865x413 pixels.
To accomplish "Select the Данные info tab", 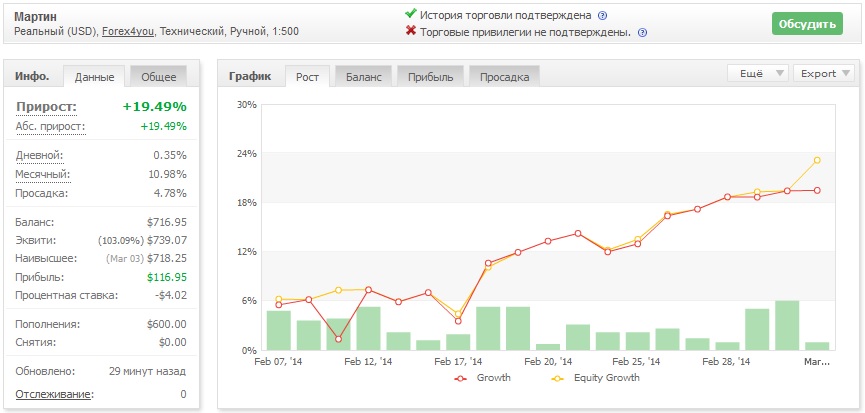I will (94, 77).
